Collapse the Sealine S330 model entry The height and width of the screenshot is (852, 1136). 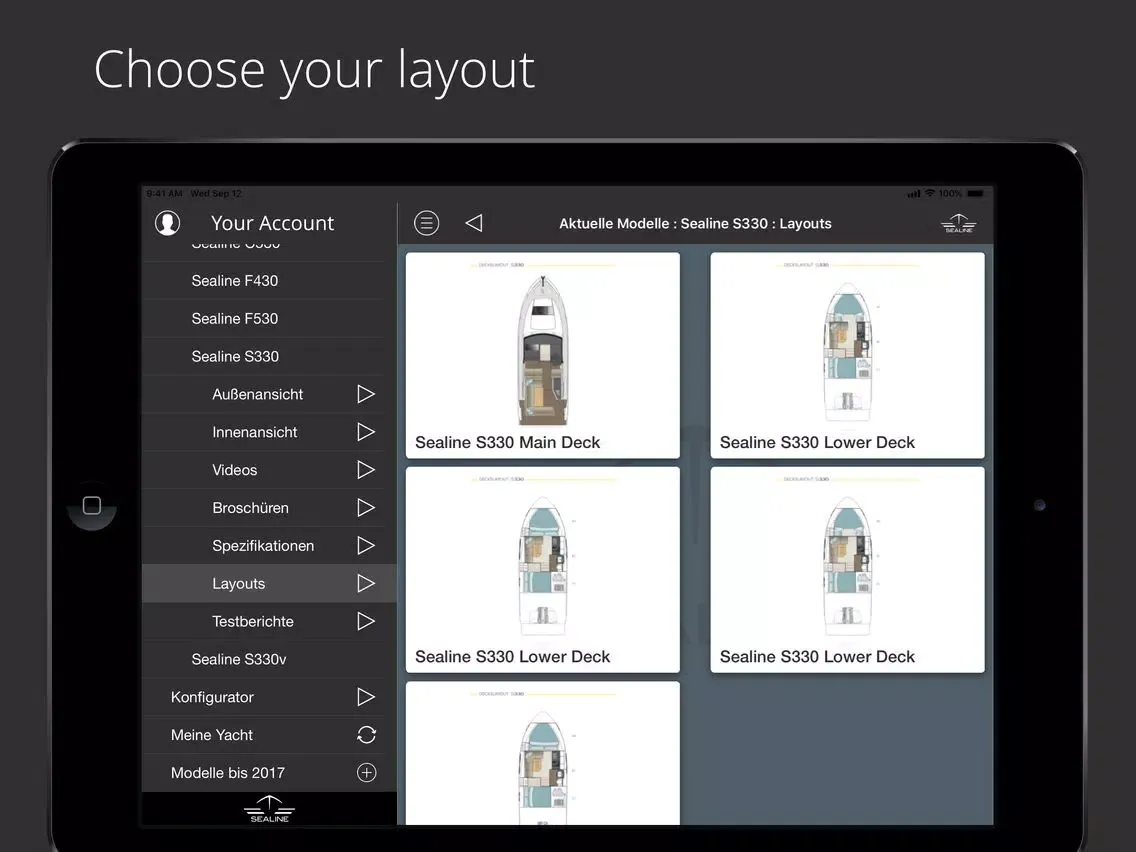[x=235, y=356]
